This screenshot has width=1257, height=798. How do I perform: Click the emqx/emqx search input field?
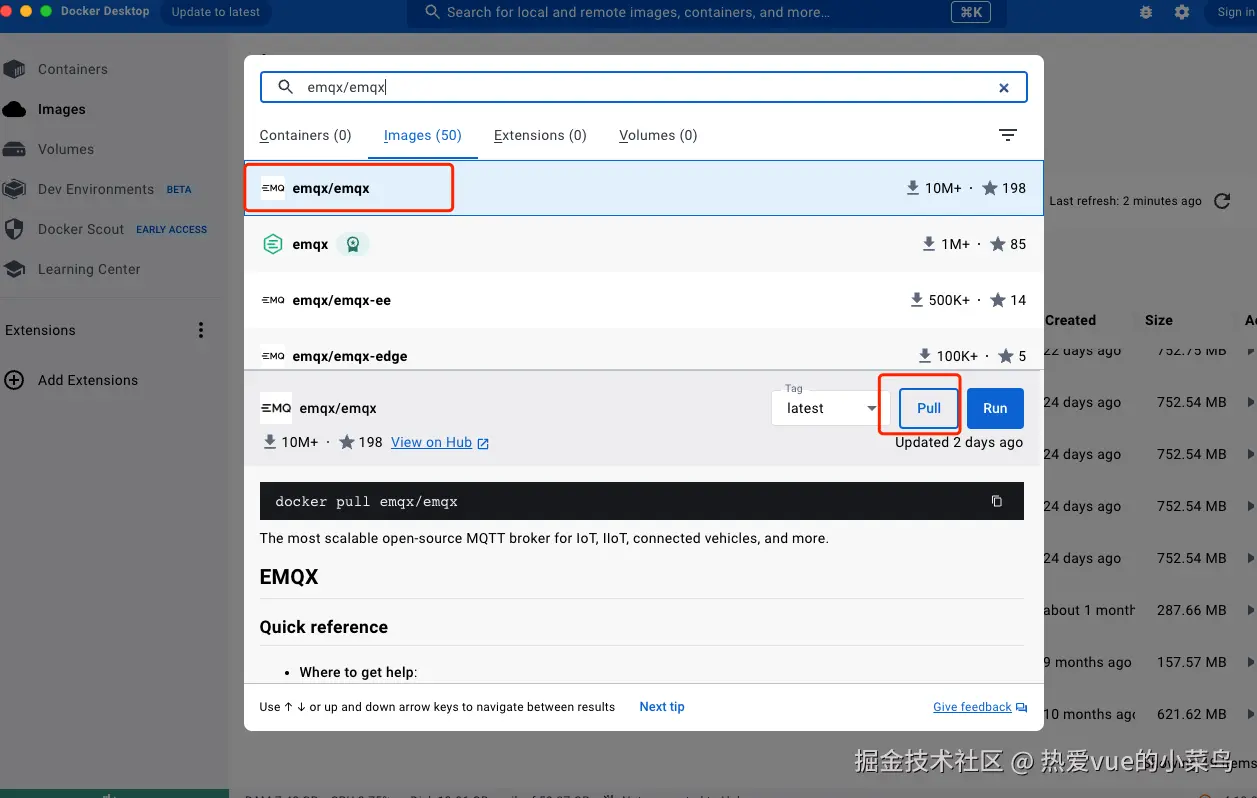point(644,87)
